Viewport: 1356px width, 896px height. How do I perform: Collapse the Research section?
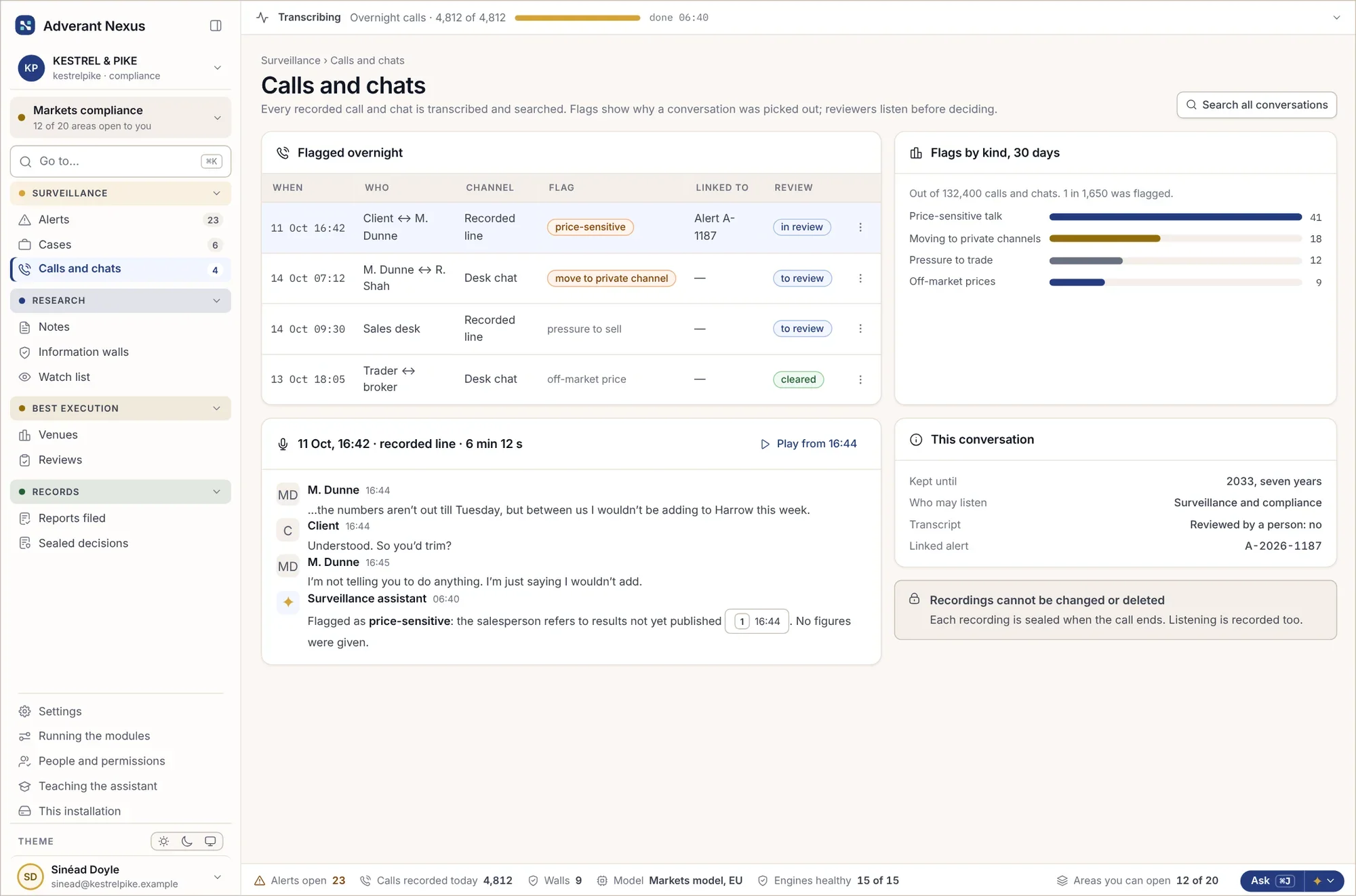[121, 300]
